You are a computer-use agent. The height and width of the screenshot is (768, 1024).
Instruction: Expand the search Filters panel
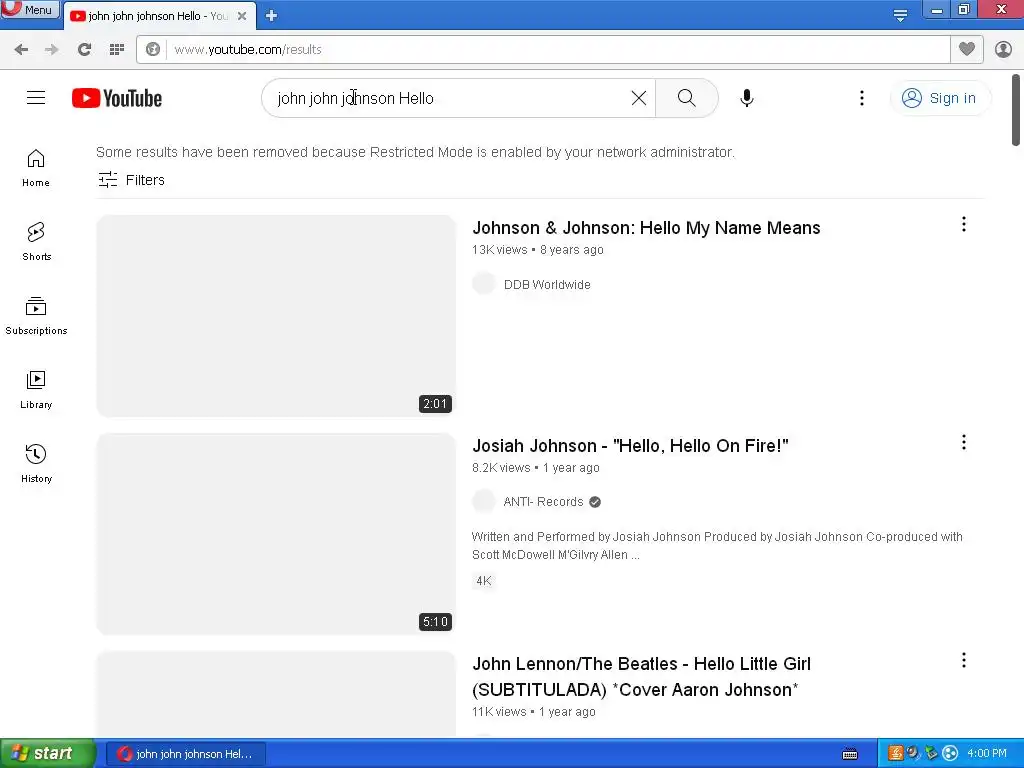click(x=131, y=180)
